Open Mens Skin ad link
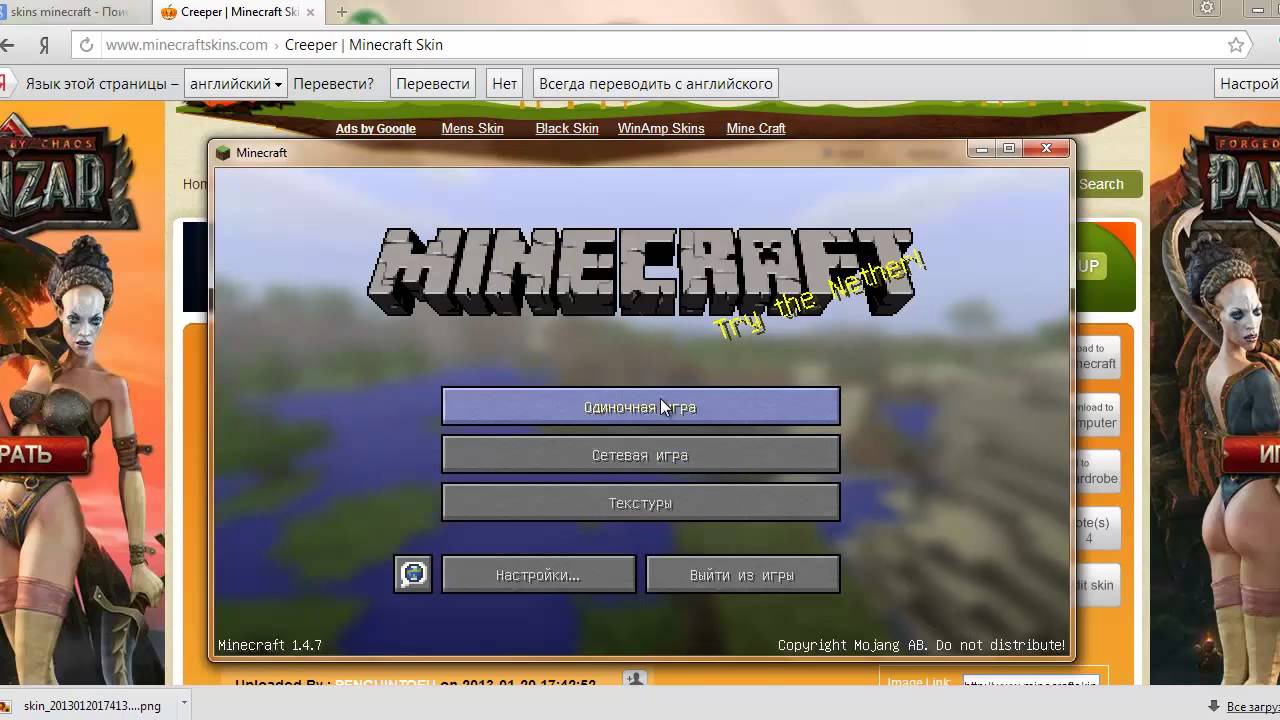Viewport: 1280px width, 720px height. coord(472,129)
